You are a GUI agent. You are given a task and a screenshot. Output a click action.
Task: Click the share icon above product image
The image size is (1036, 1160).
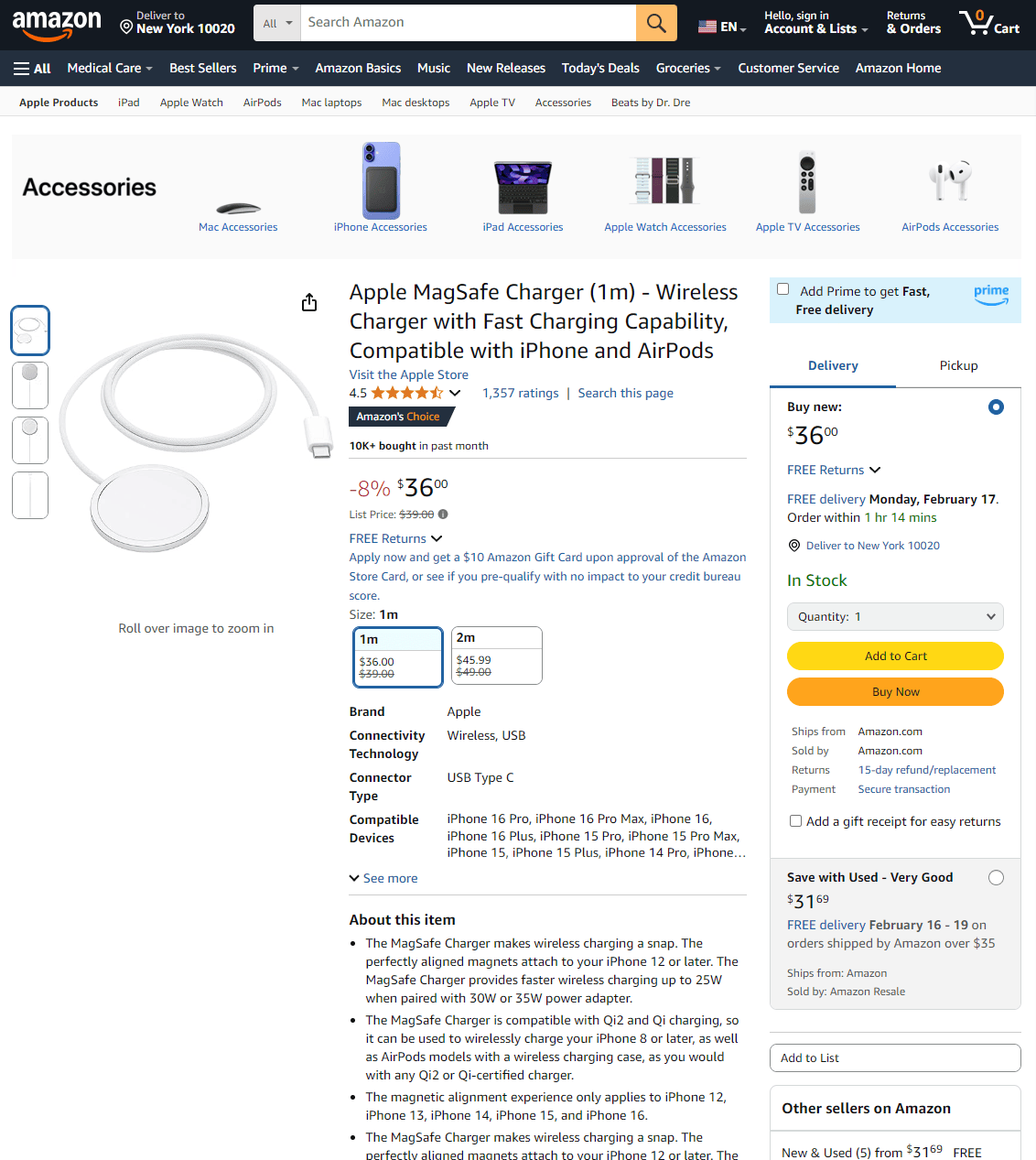(309, 303)
